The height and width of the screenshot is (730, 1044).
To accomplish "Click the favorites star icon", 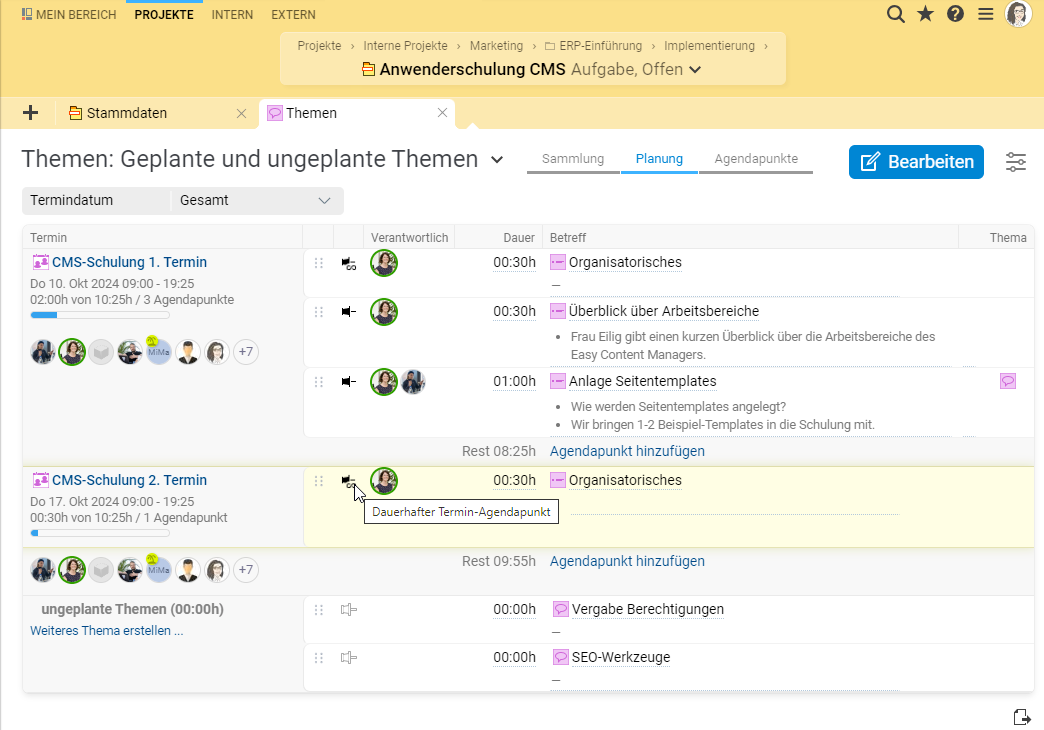I will [926, 14].
